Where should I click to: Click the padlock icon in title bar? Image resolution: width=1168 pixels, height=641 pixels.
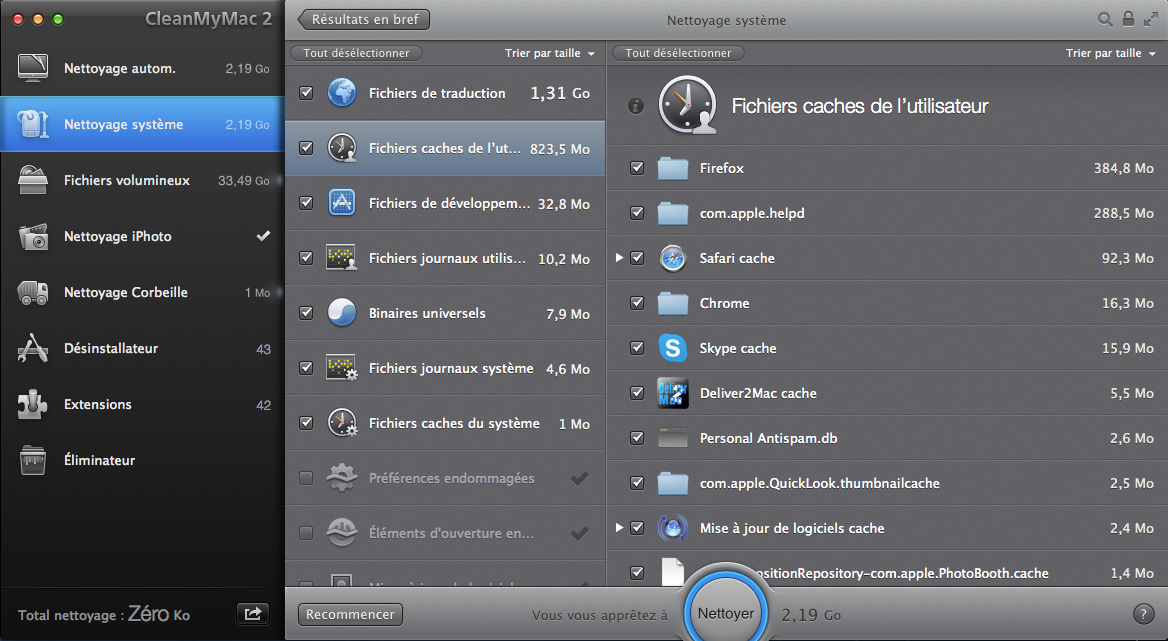point(1129,19)
